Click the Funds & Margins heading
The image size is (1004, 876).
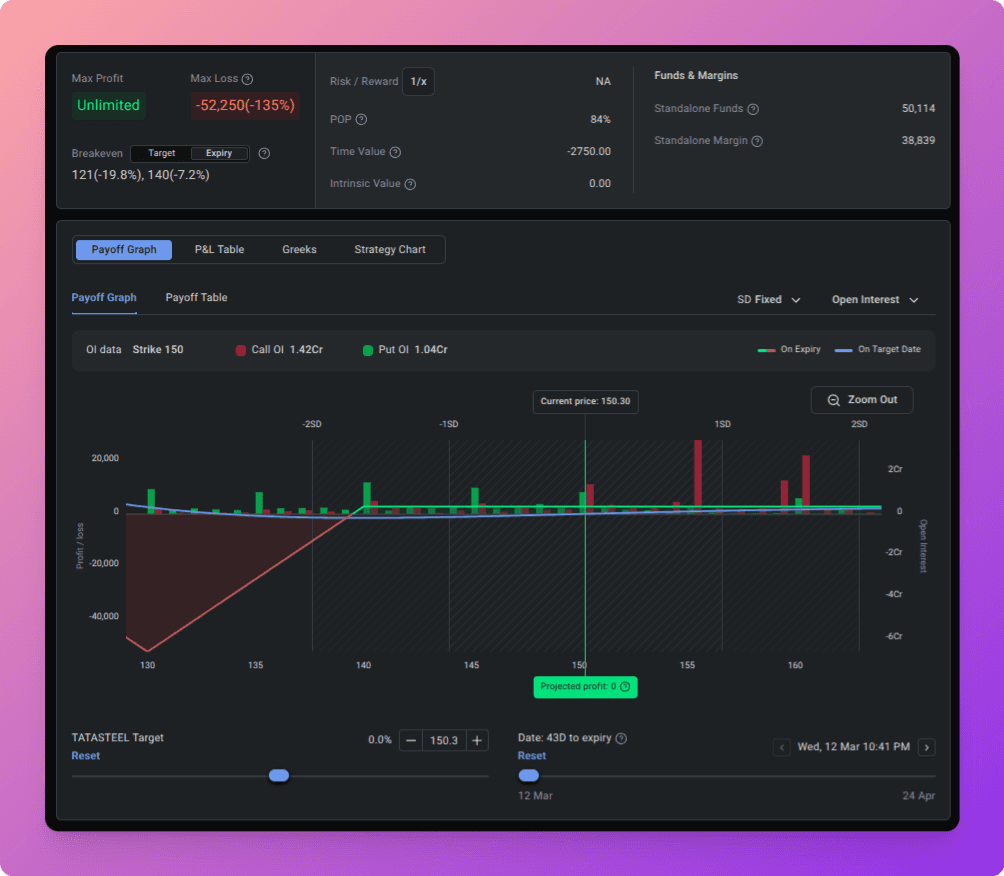point(695,76)
